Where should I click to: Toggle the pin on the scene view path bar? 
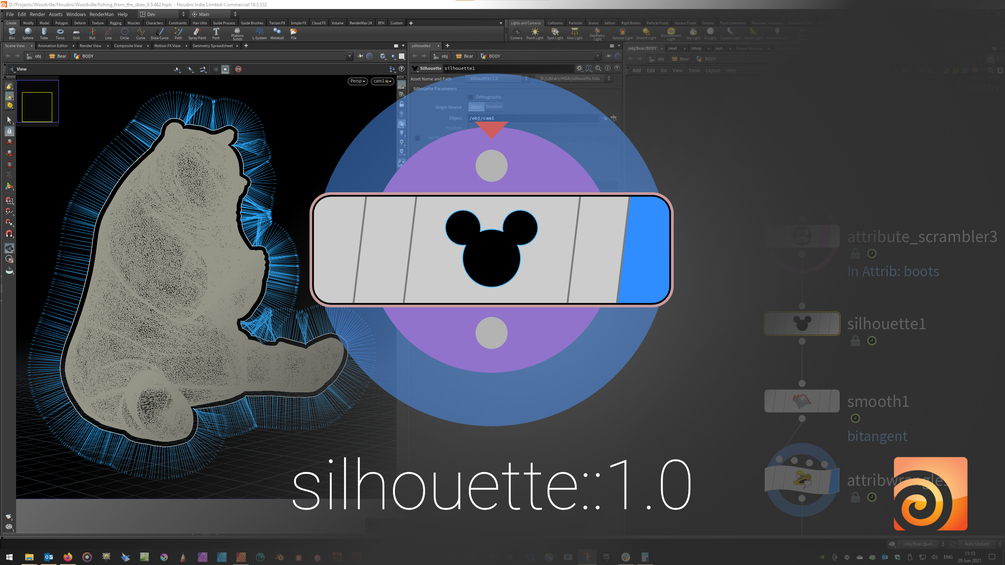pos(360,56)
